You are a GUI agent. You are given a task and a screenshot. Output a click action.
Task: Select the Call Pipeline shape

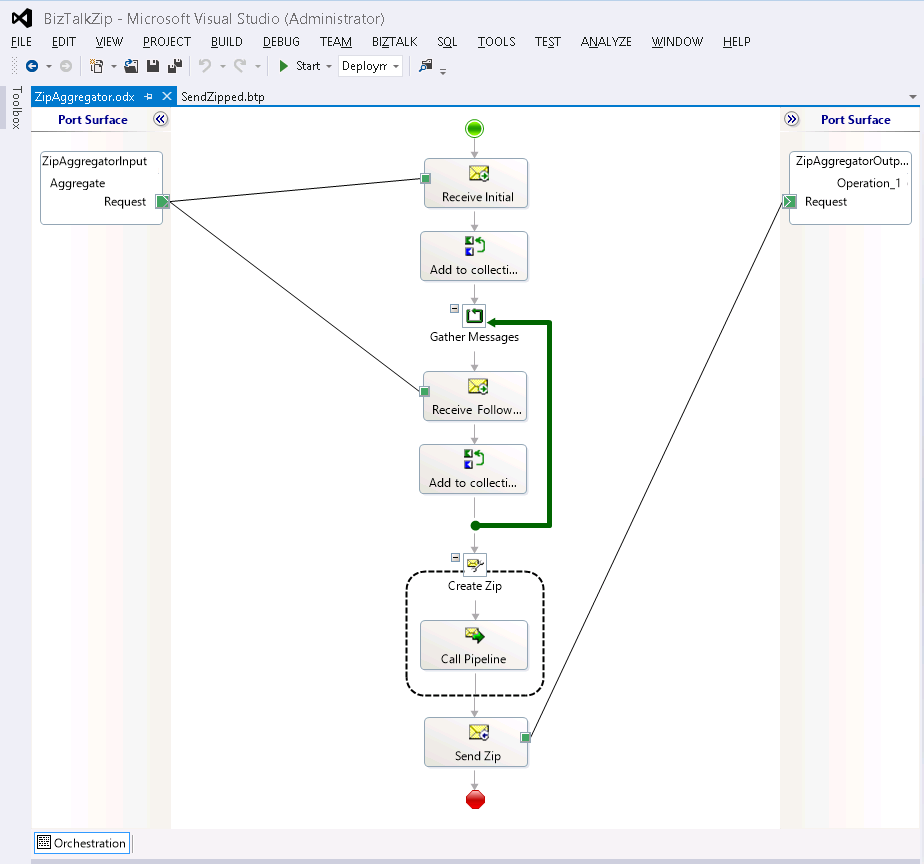pos(474,645)
